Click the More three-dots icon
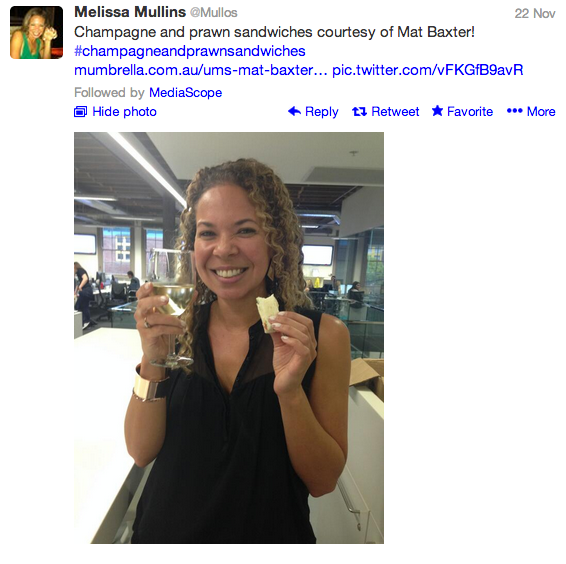The width and height of the screenshot is (566, 564). [514, 111]
